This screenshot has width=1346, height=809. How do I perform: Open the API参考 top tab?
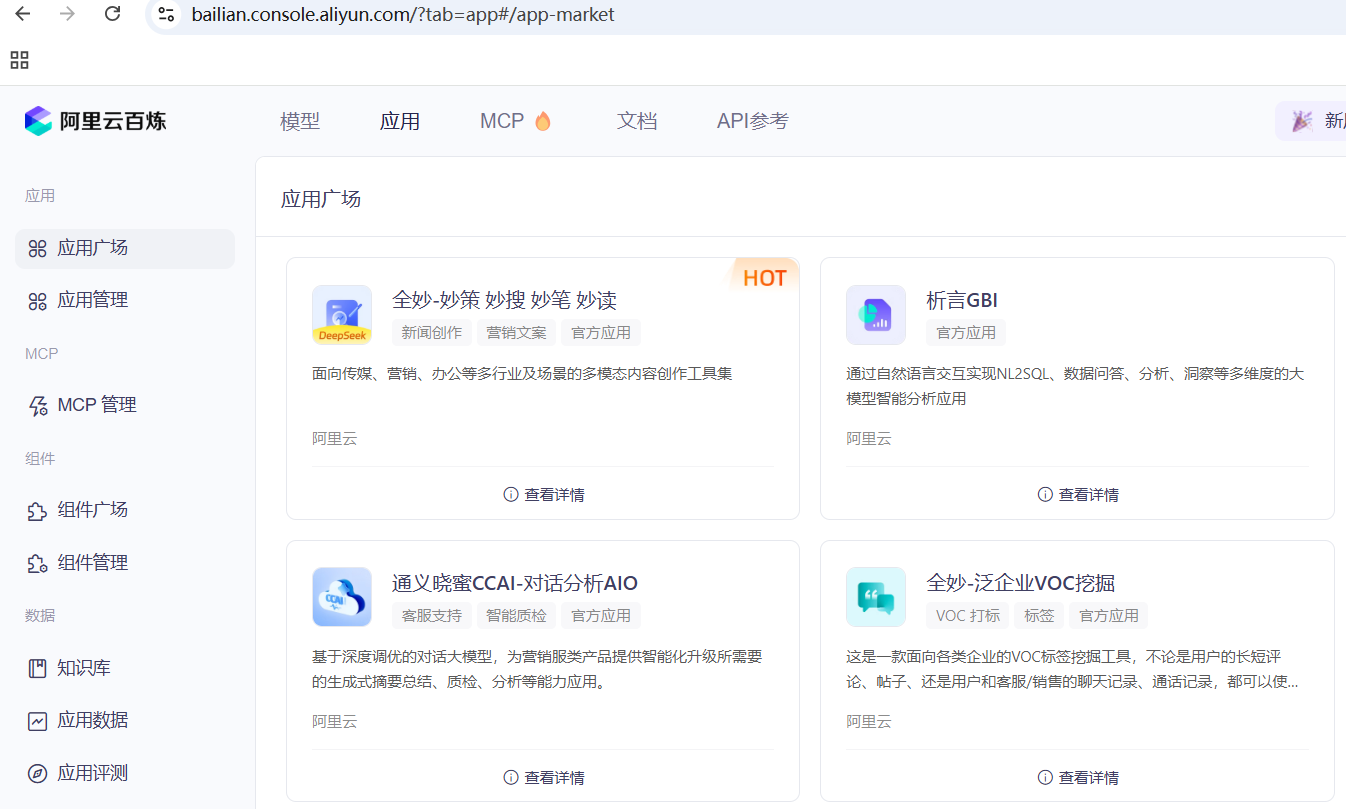pyautogui.click(x=753, y=121)
